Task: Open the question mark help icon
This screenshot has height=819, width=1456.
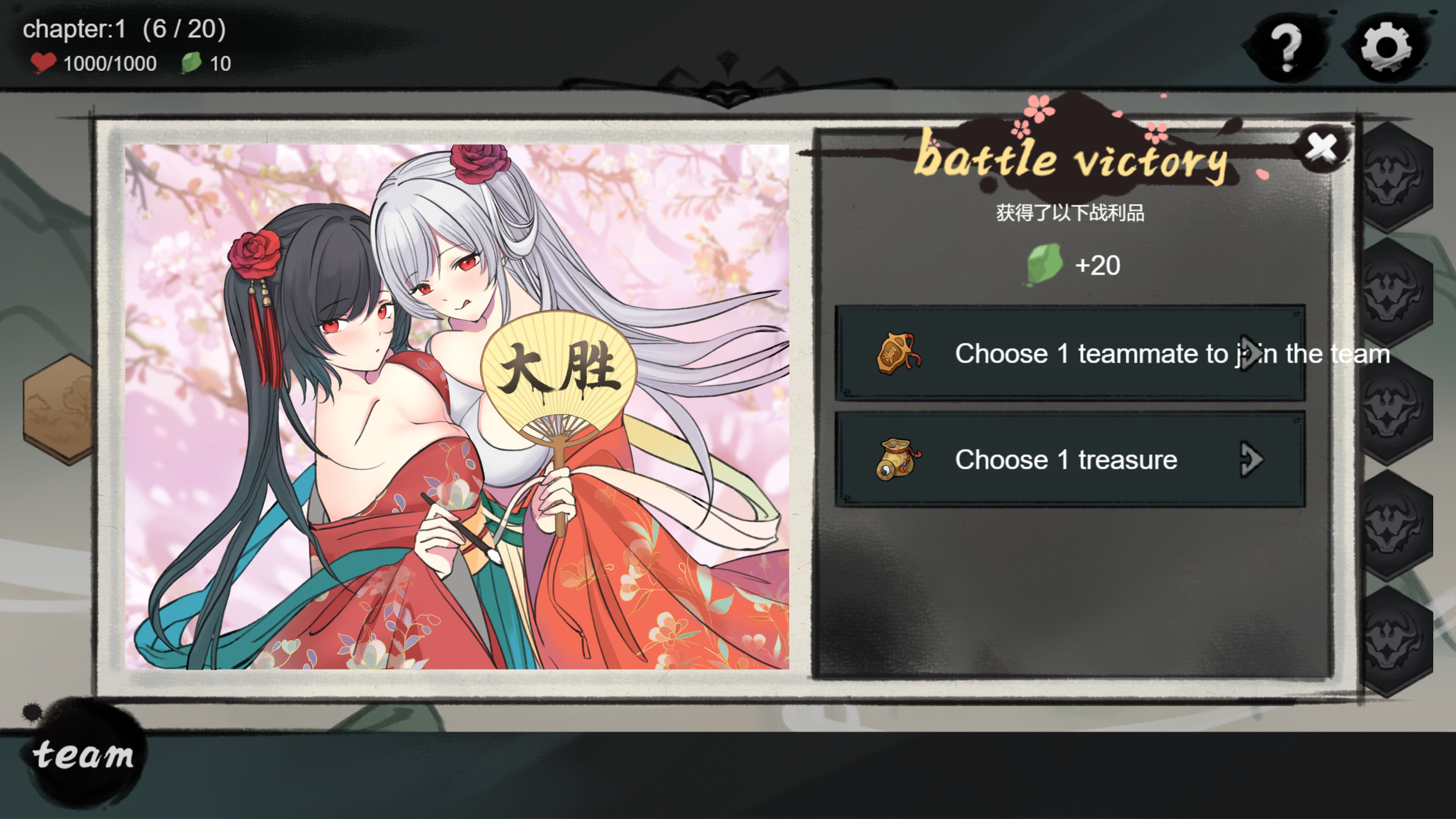Action: tap(1286, 47)
